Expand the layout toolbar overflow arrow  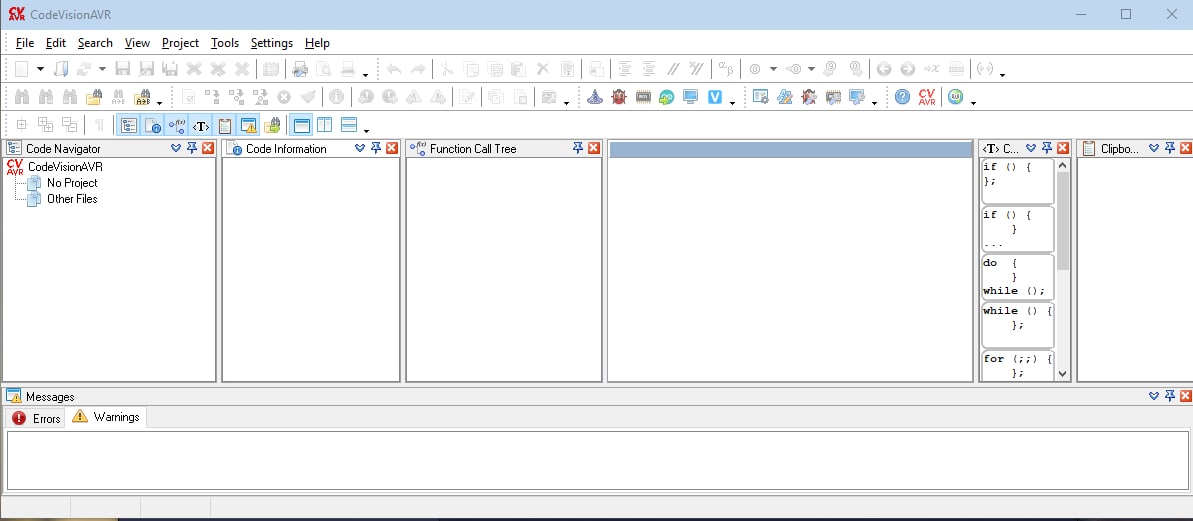coord(366,130)
